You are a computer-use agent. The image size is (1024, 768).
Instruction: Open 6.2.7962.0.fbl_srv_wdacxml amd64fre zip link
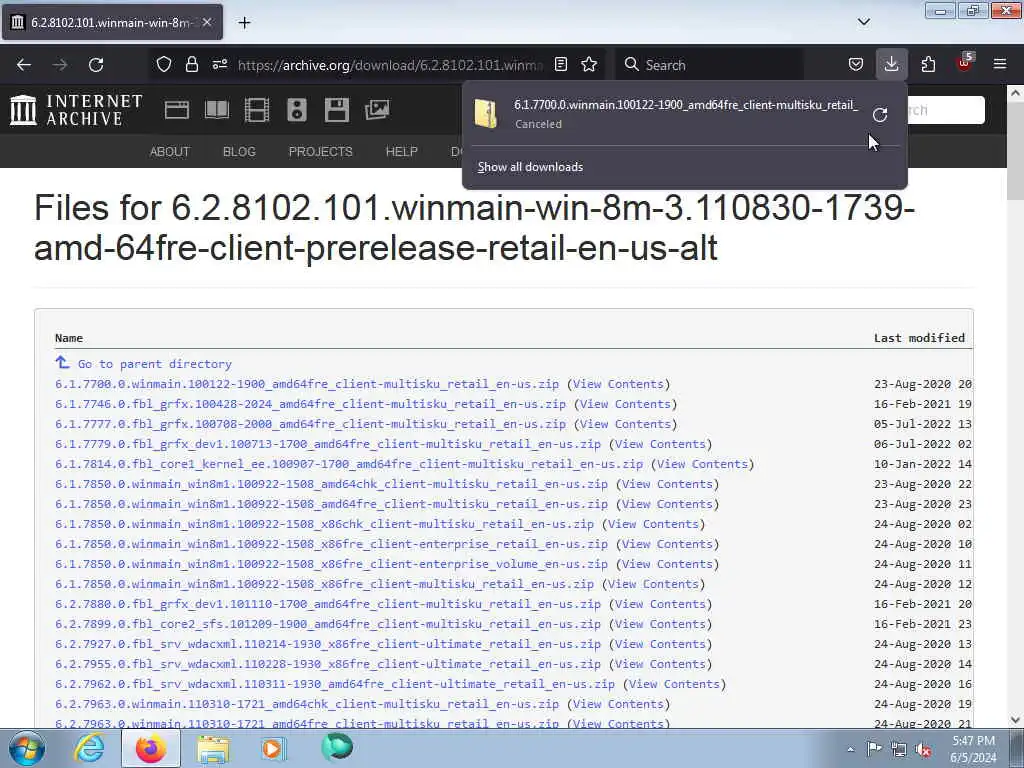point(334,684)
